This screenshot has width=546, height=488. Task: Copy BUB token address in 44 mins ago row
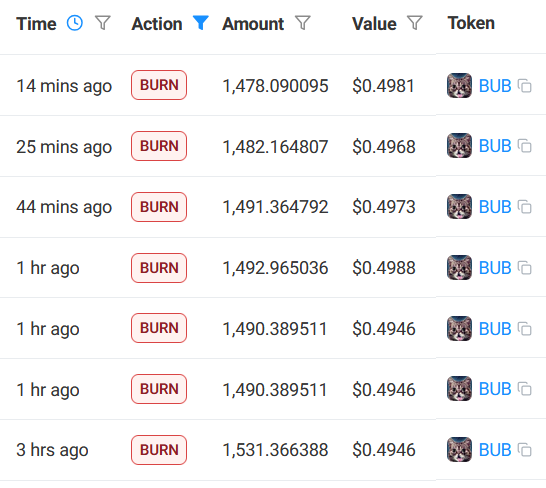pyautogui.click(x=524, y=207)
